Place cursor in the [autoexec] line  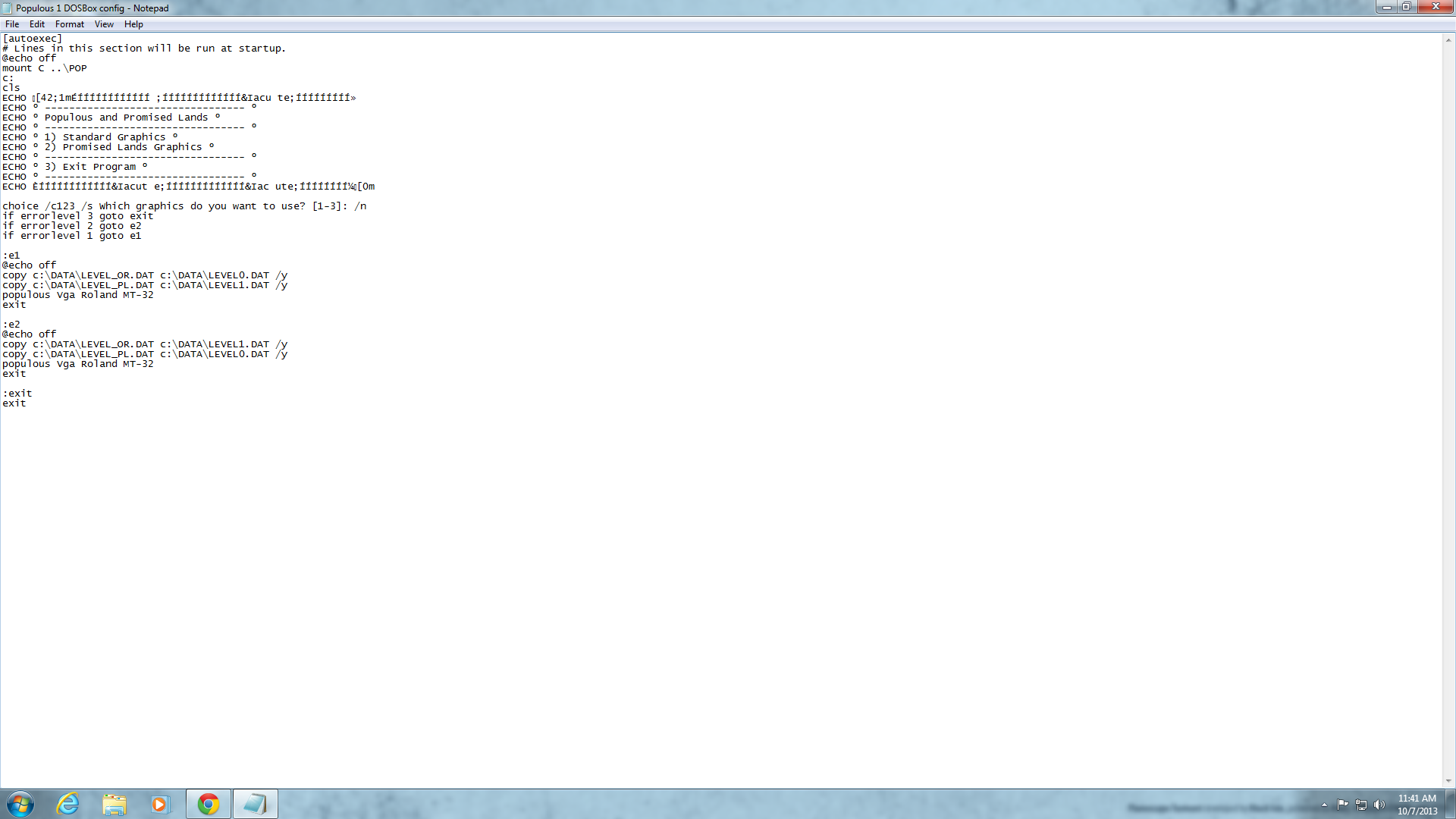(x=33, y=39)
